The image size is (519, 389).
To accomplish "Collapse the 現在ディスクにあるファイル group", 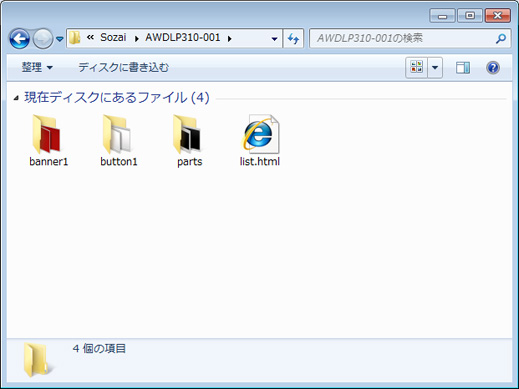I will pos(16,98).
